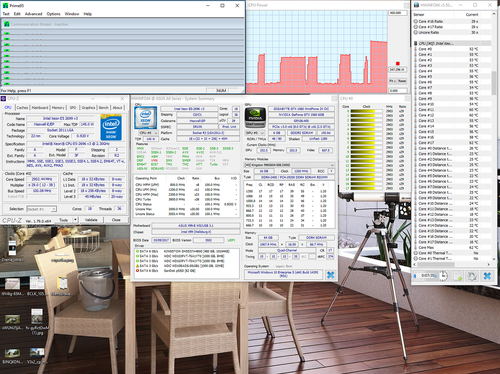This screenshot has width=500, height=374.
Task: Select the folder icon on the desktop
Action: pos(61,284)
